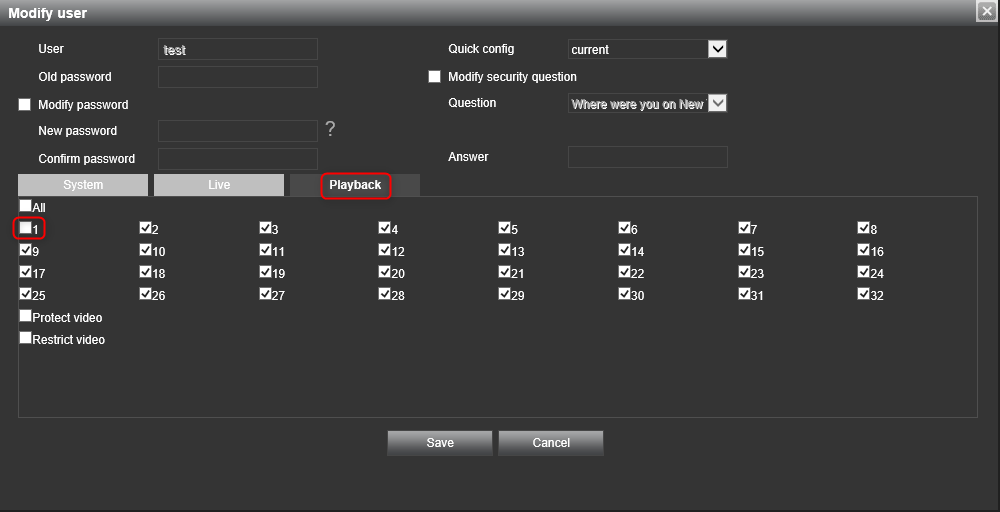Expand the security Question dropdown
Screen dimensions: 1000x512
[x=716, y=103]
